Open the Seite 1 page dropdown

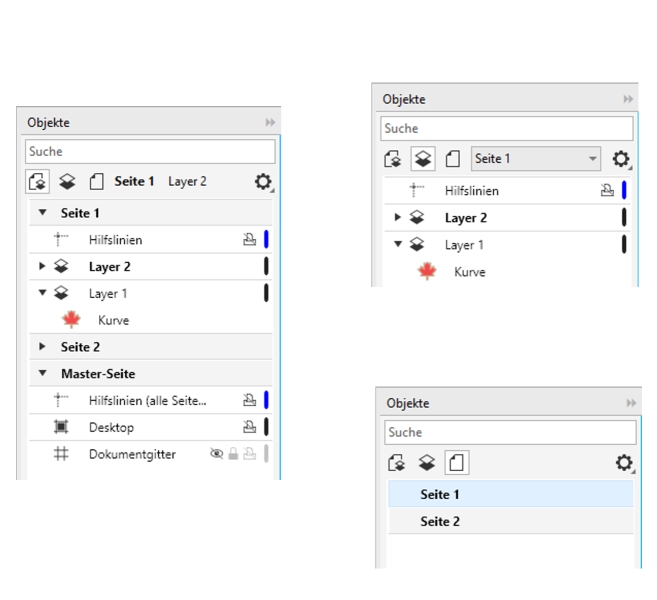point(536,159)
